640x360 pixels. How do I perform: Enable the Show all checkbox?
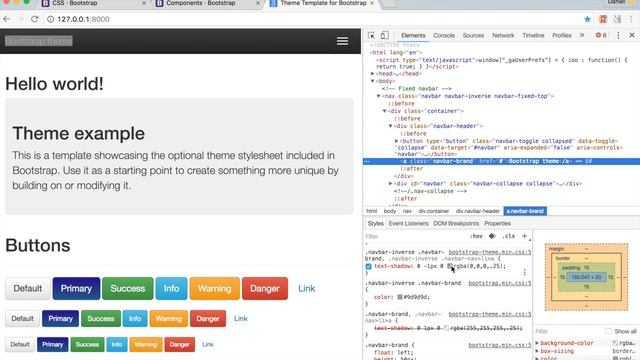pos(609,331)
